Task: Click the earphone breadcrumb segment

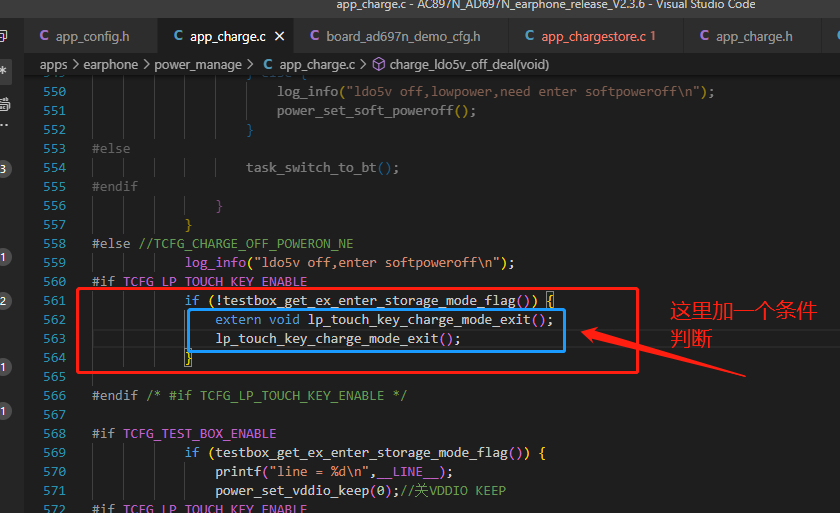Action: coord(110,65)
